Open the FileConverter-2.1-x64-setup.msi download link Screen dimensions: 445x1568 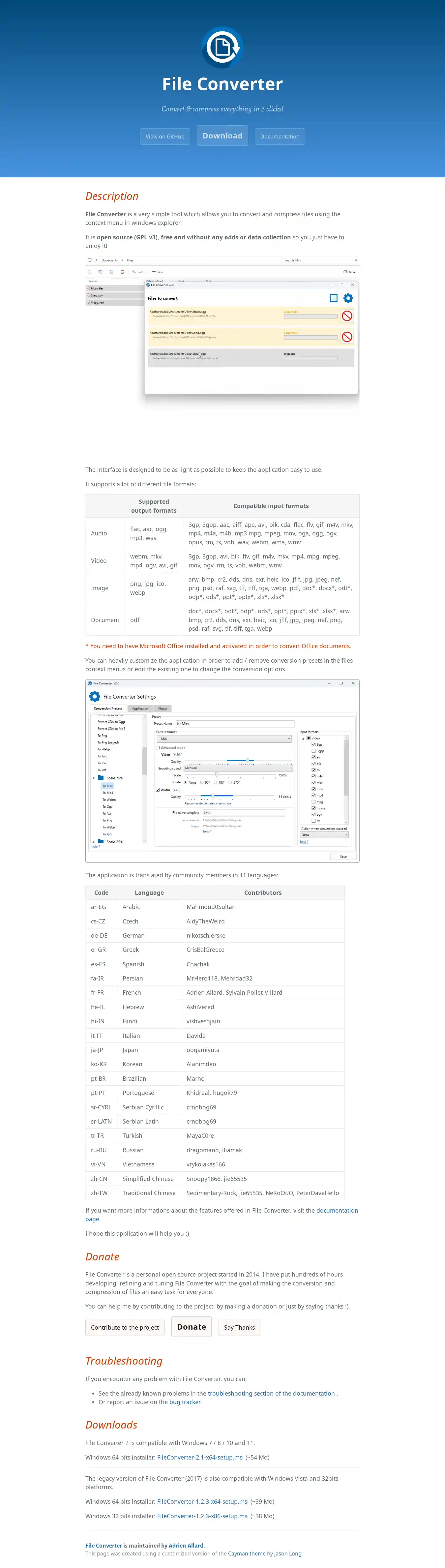[x=200, y=1457]
